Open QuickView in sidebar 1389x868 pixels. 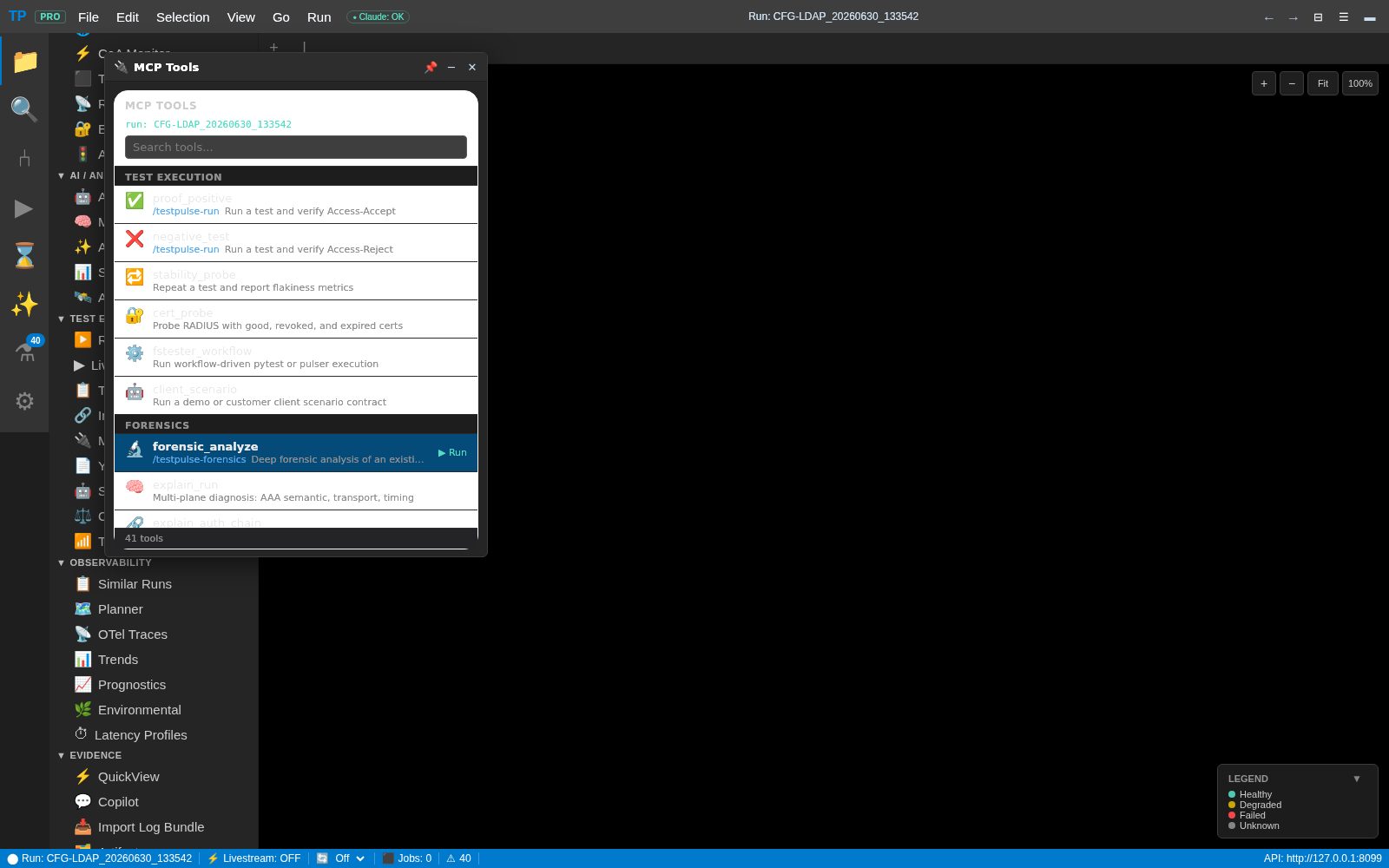coord(128,777)
